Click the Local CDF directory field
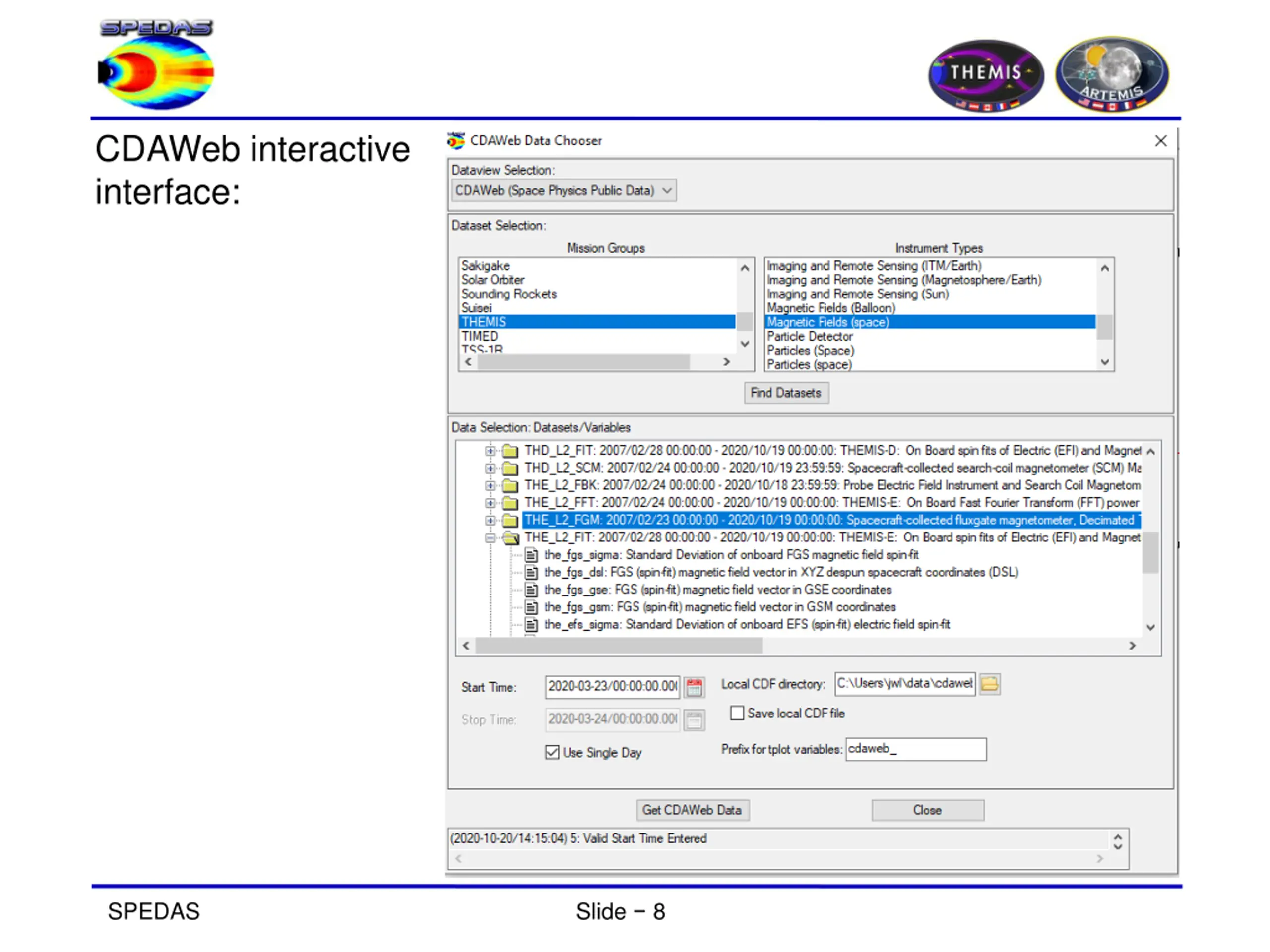 pos(905,683)
